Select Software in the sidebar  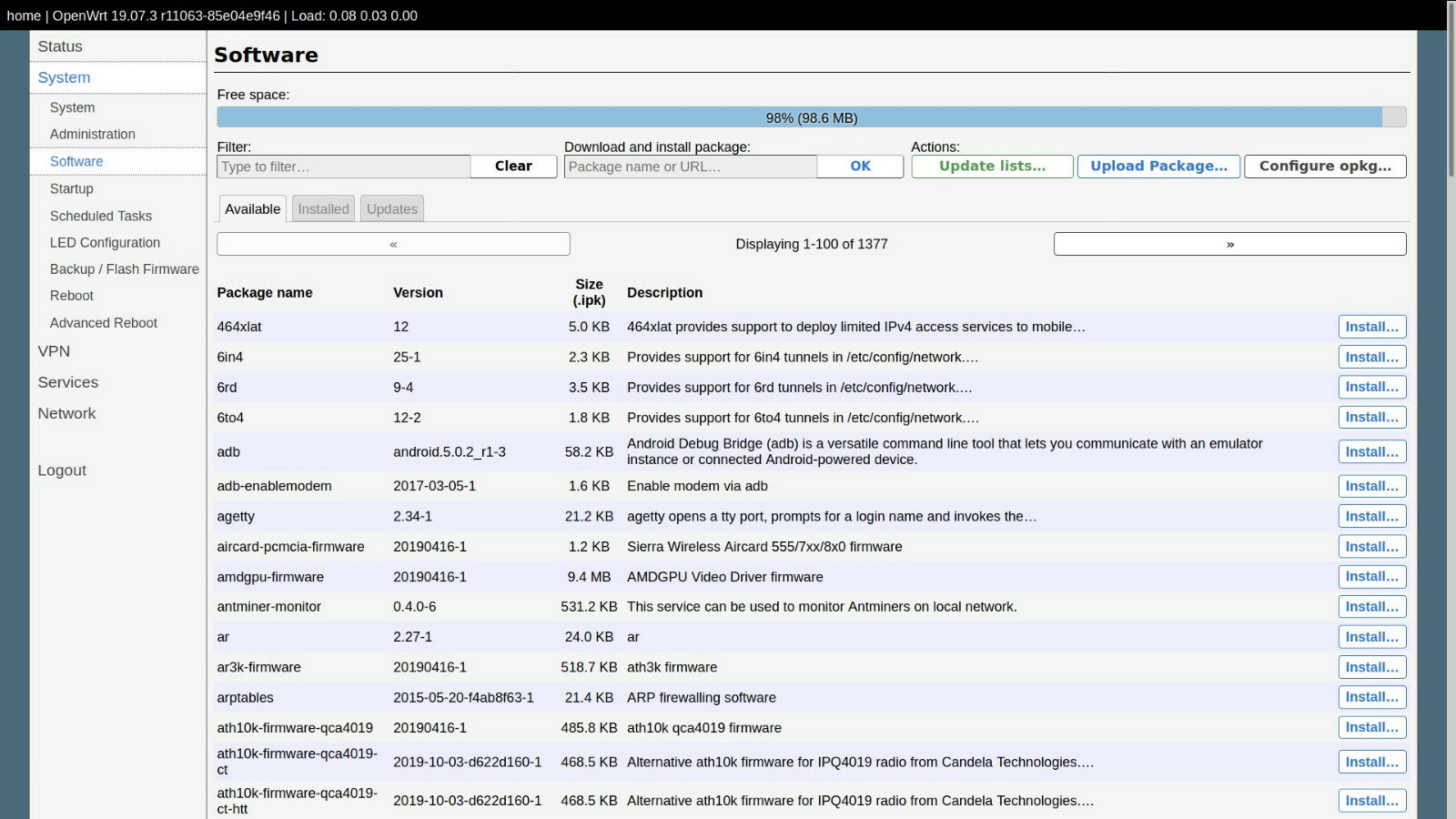point(76,161)
